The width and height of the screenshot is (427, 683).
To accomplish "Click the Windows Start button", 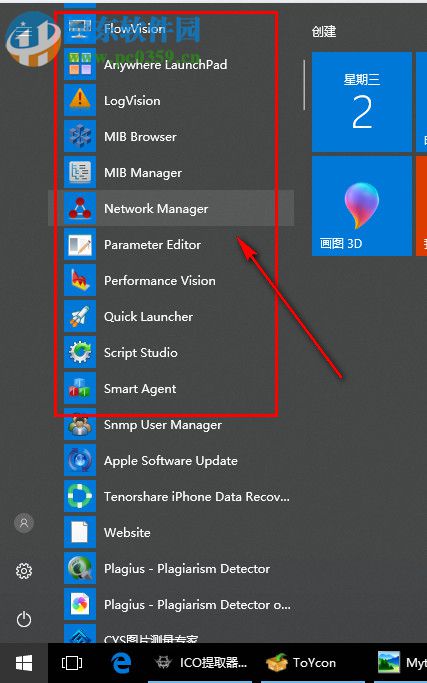I will click(24, 663).
